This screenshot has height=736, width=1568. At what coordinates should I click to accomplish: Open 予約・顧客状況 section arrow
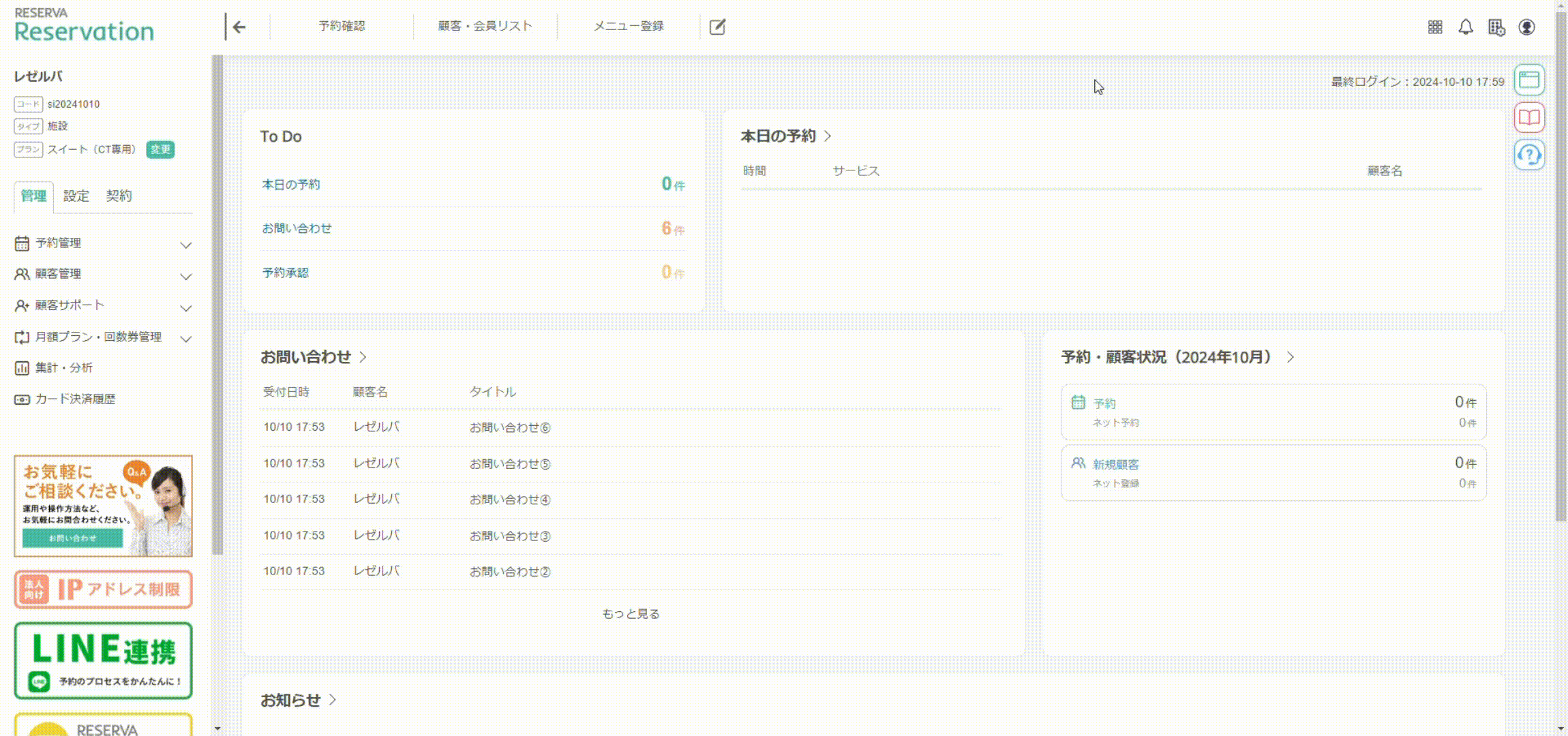coord(1291,356)
